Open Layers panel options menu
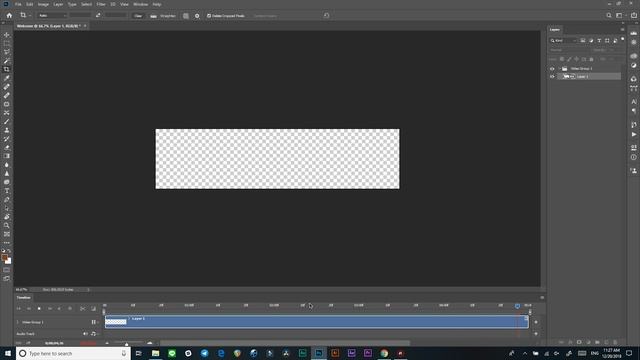Viewport: 640px width, 360px height. point(622,29)
